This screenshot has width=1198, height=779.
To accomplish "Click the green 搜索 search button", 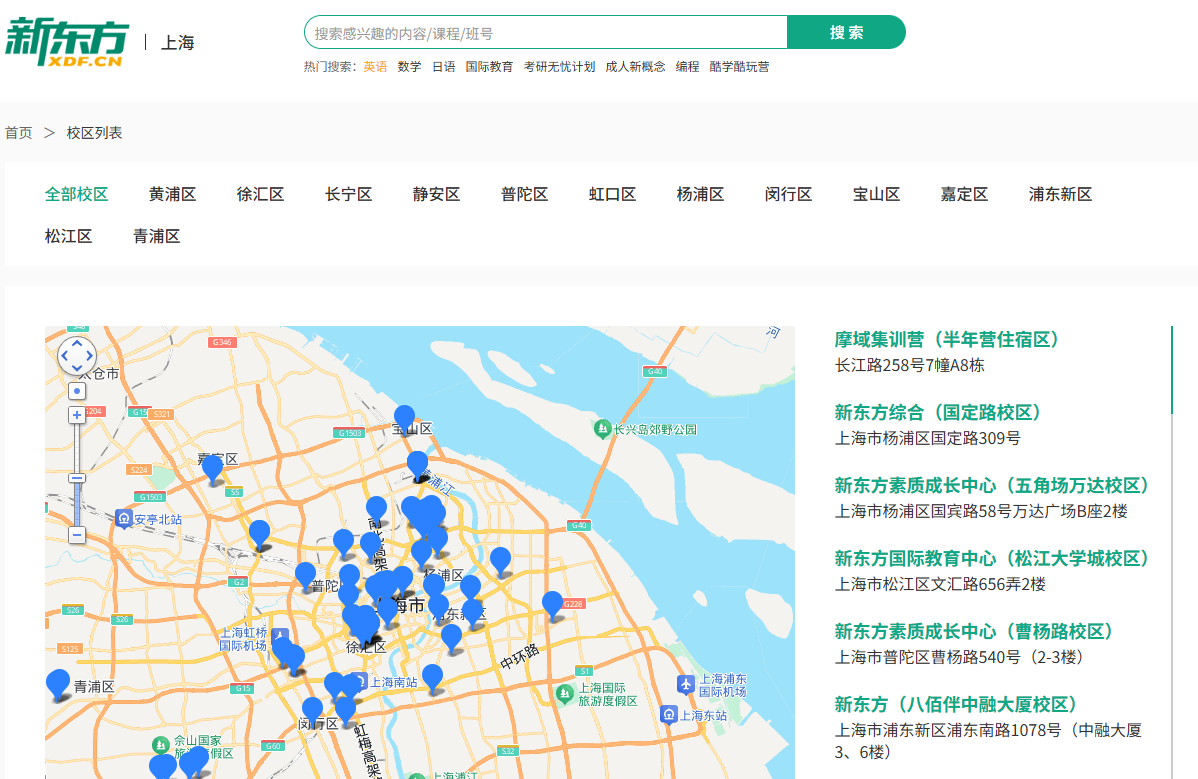I will coord(847,32).
